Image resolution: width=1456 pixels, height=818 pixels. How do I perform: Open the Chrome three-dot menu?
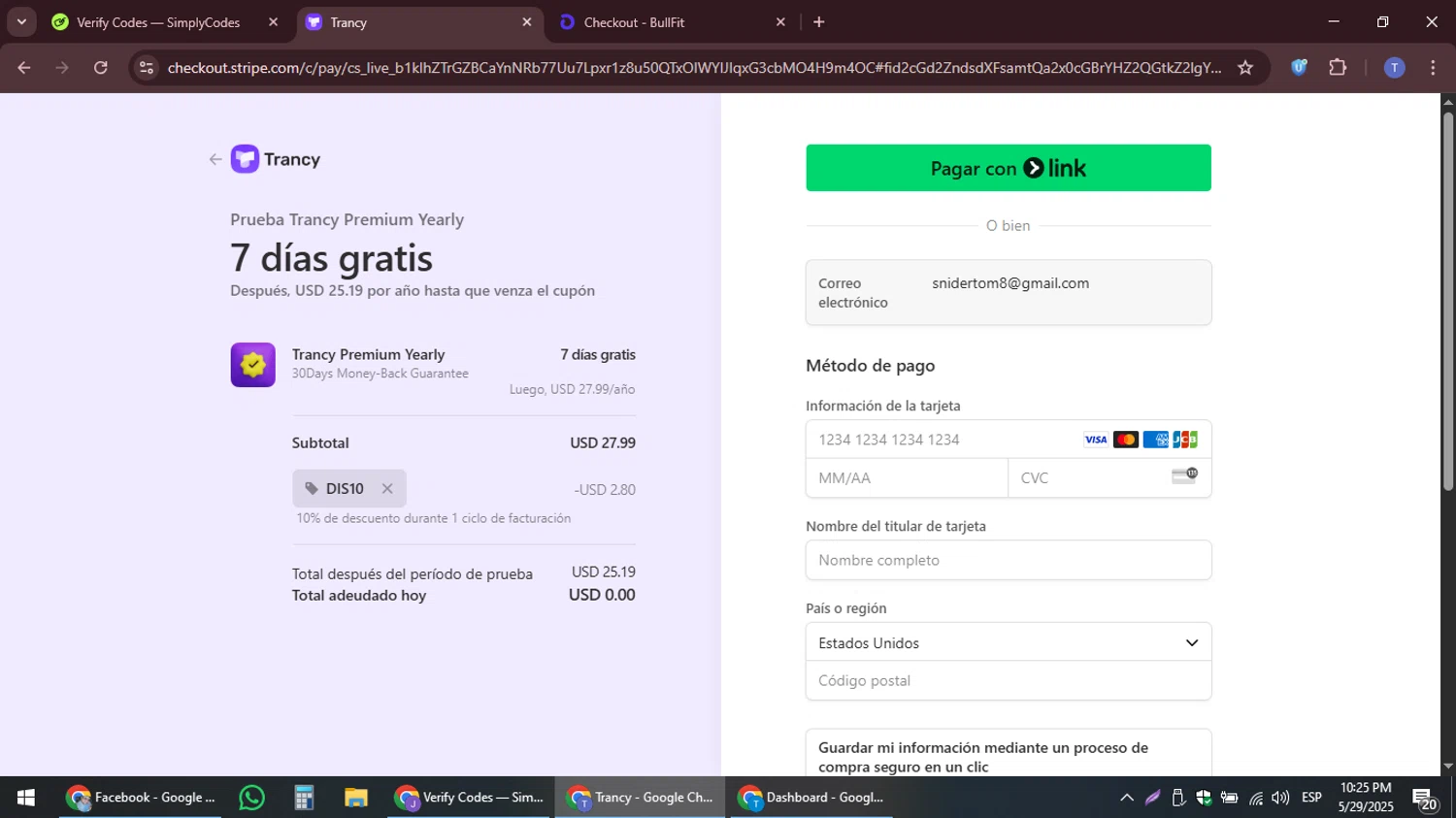click(x=1433, y=68)
